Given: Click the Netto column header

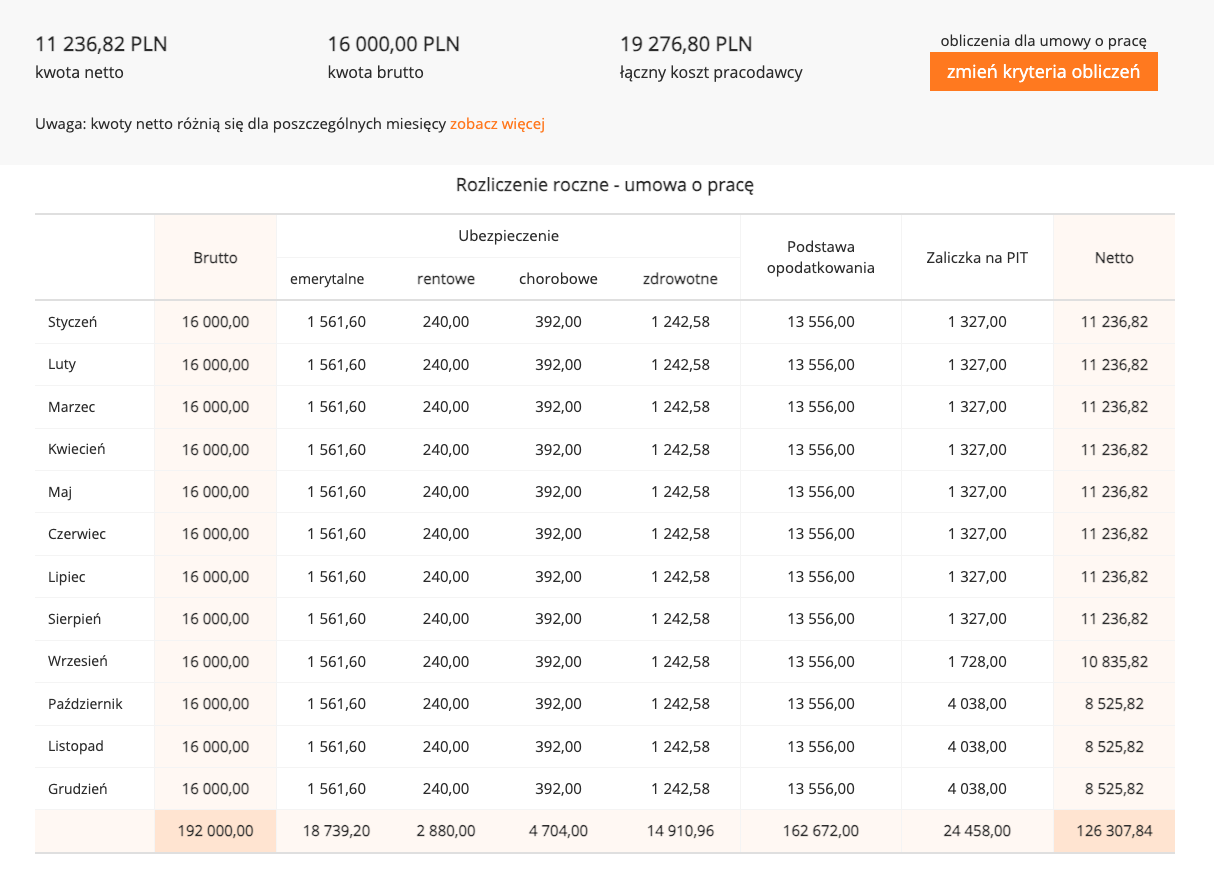Looking at the screenshot, I should pyautogui.click(x=1114, y=257).
